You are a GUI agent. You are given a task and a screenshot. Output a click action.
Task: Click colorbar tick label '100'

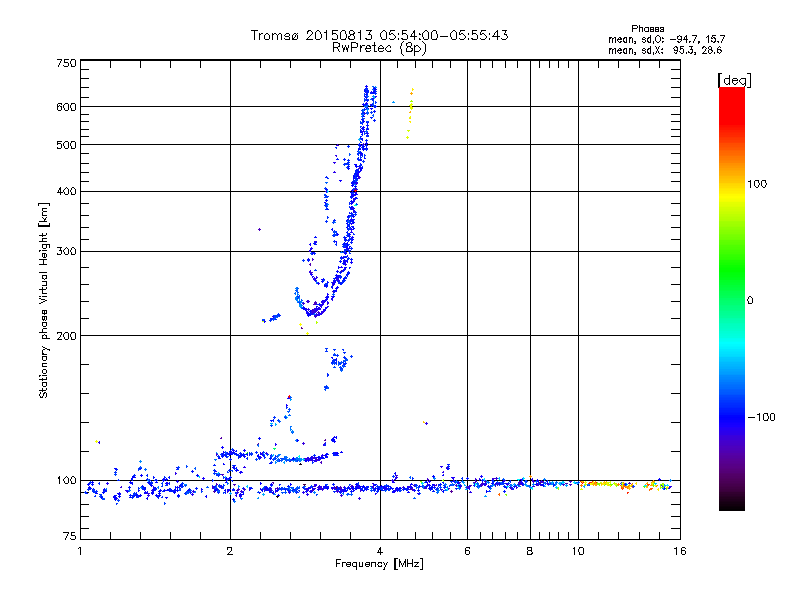[x=757, y=184]
